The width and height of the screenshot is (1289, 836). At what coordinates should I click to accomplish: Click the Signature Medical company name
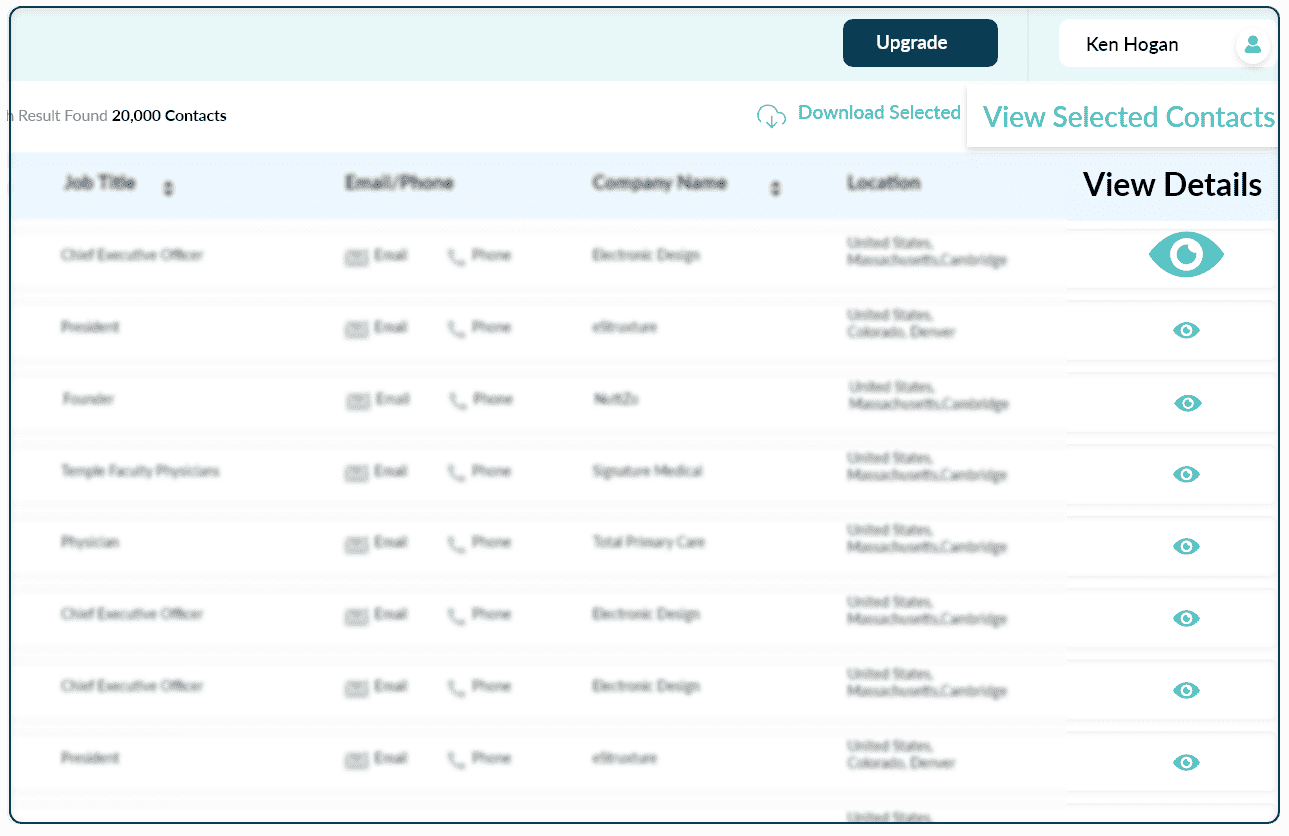click(x=646, y=471)
